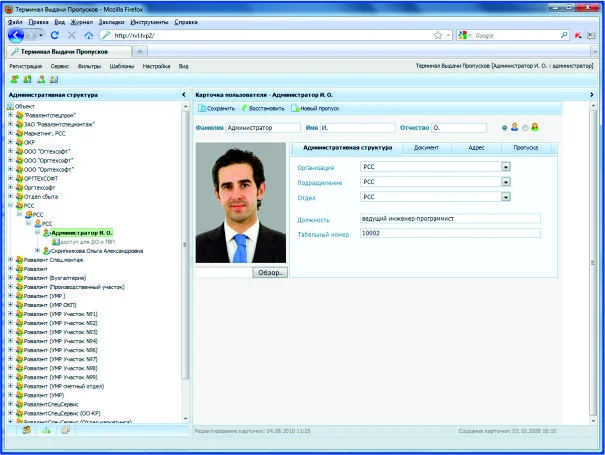Open the Подразделение dropdown
The width and height of the screenshot is (605, 455).
tap(506, 183)
